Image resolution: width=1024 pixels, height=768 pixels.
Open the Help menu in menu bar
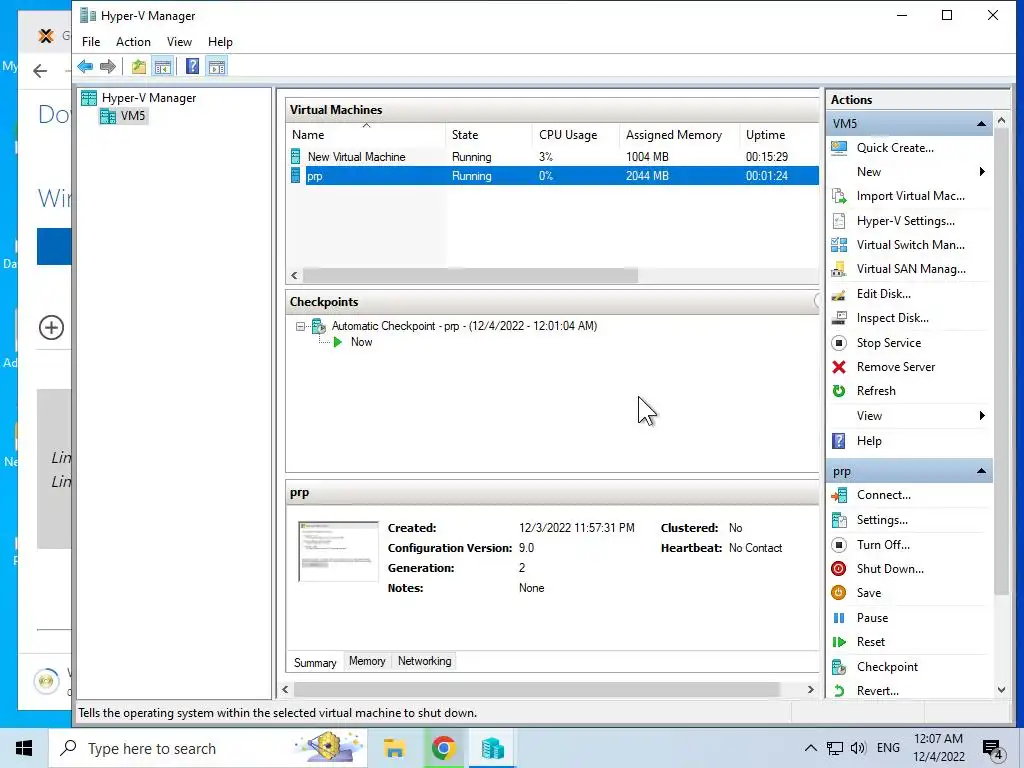220,42
